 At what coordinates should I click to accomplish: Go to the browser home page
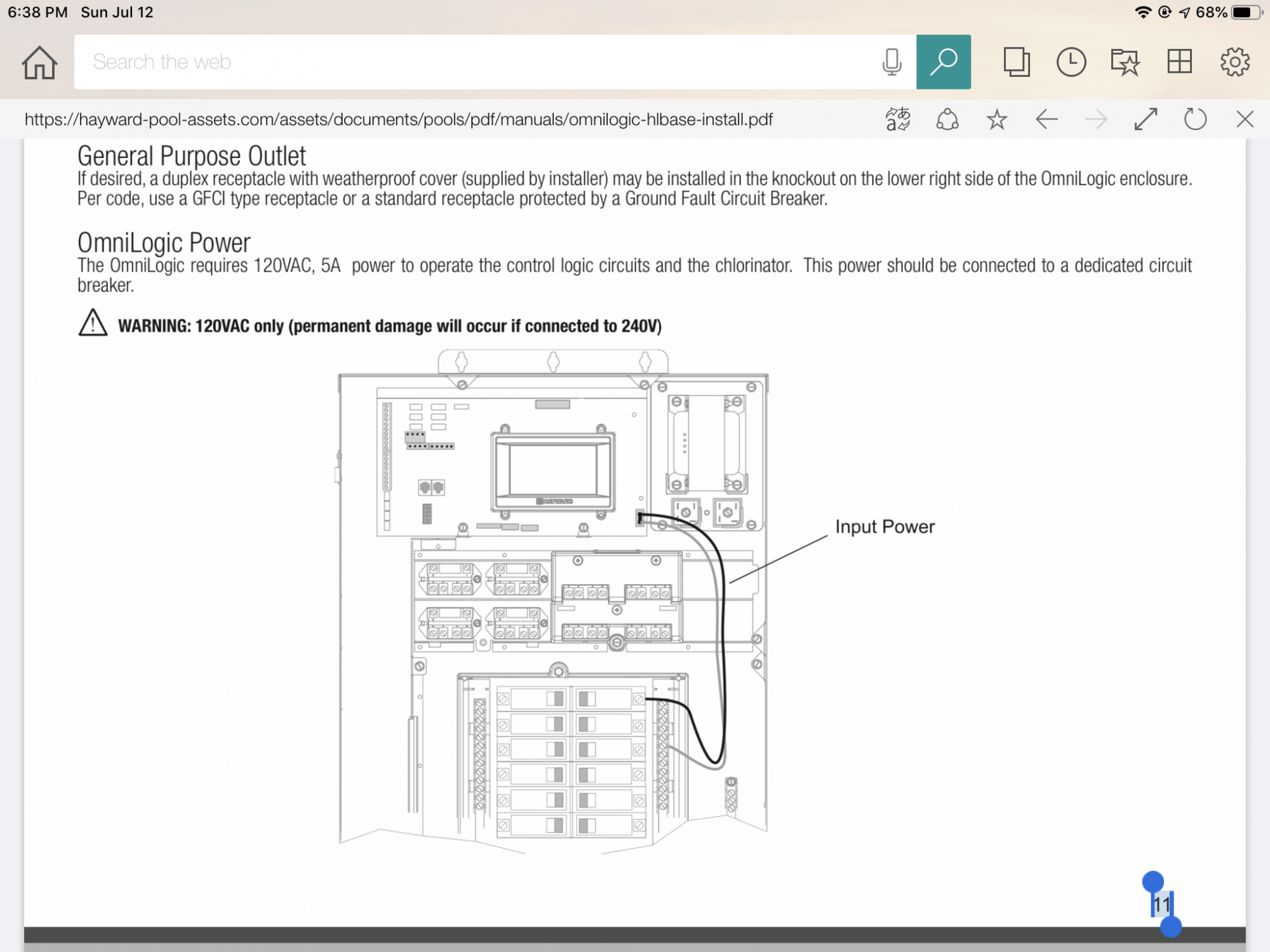[39, 62]
